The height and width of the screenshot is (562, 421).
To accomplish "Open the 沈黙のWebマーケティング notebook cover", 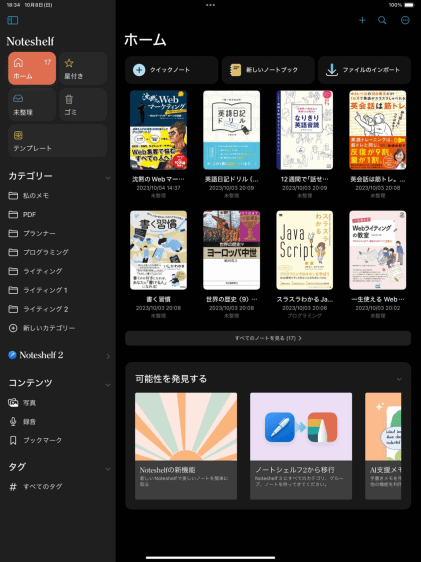I will [x=158, y=130].
